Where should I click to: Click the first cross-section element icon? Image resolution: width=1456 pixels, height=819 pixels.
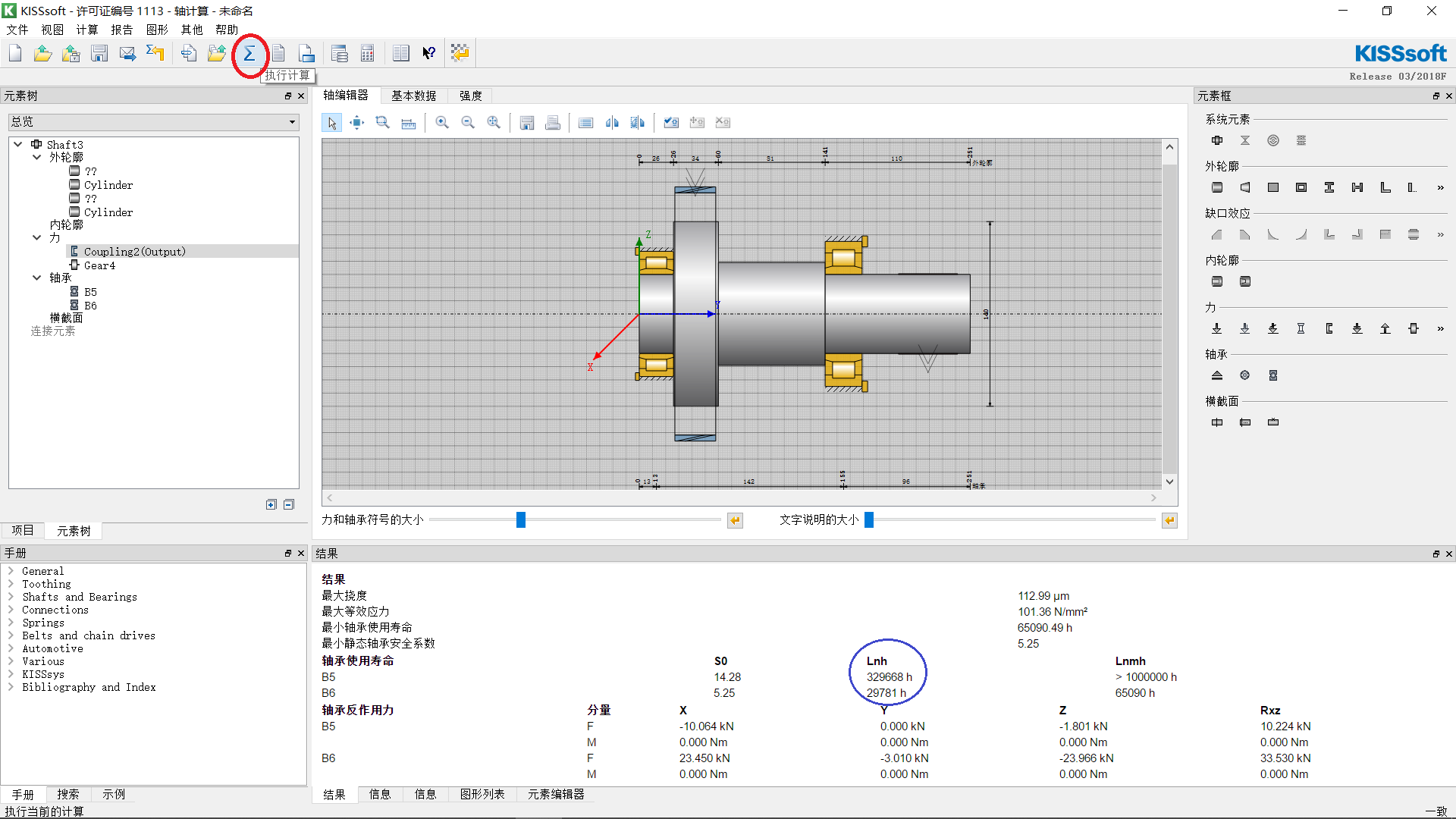click(1217, 422)
